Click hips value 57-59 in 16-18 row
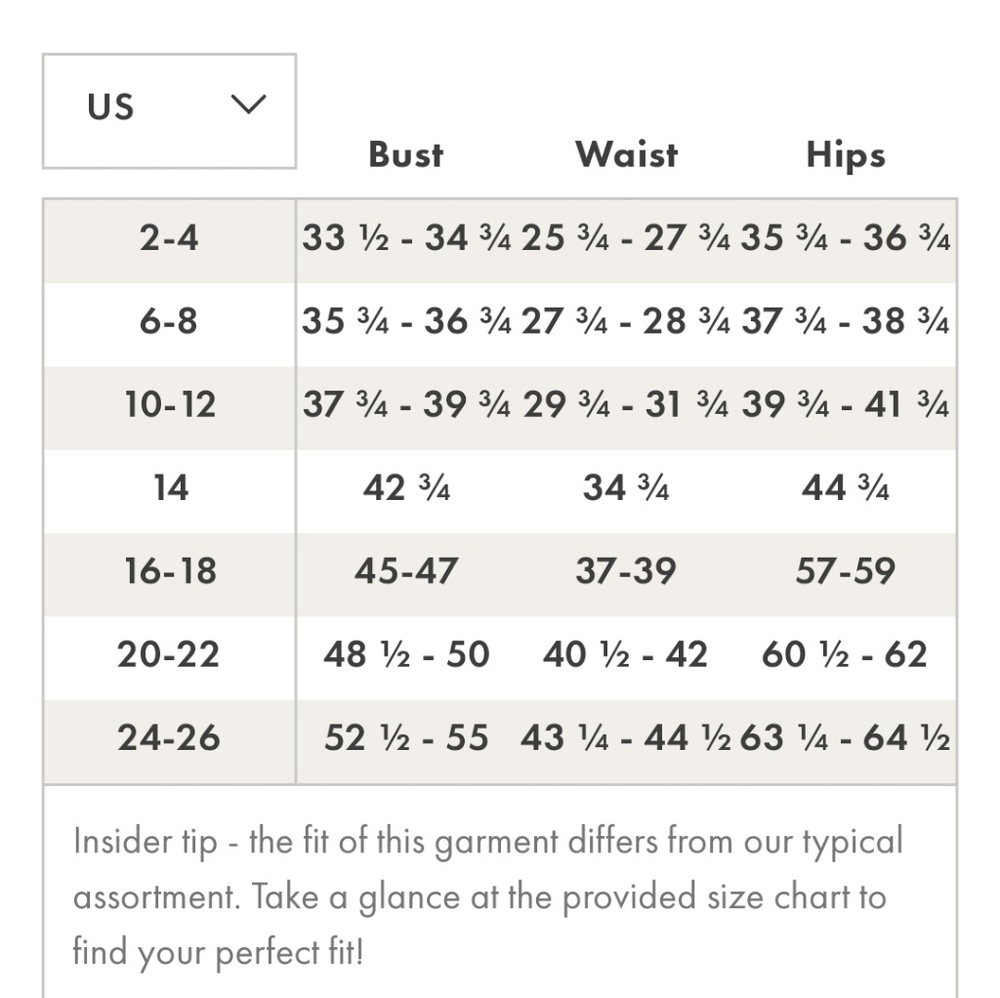This screenshot has width=1000, height=998. click(845, 571)
